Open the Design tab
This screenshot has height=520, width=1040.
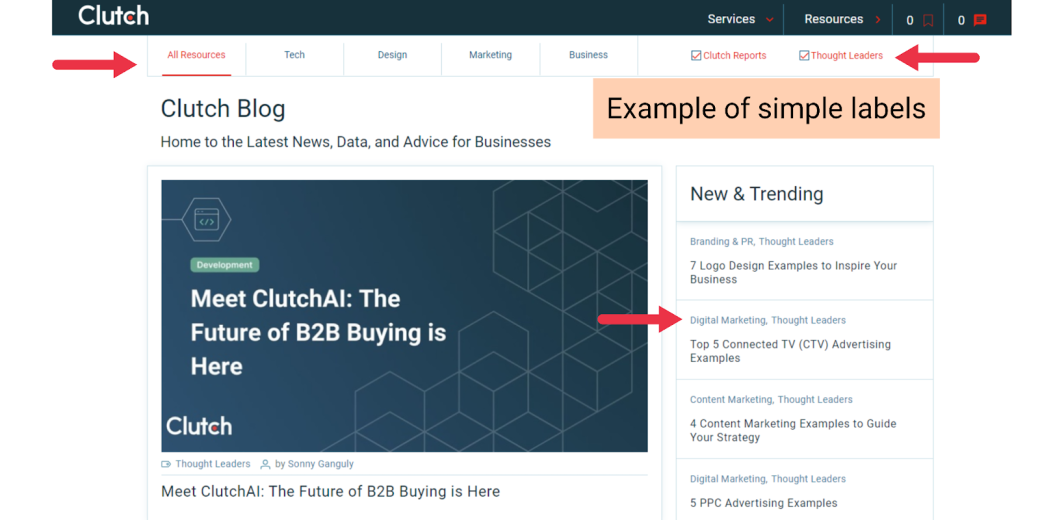pyautogui.click(x=392, y=55)
